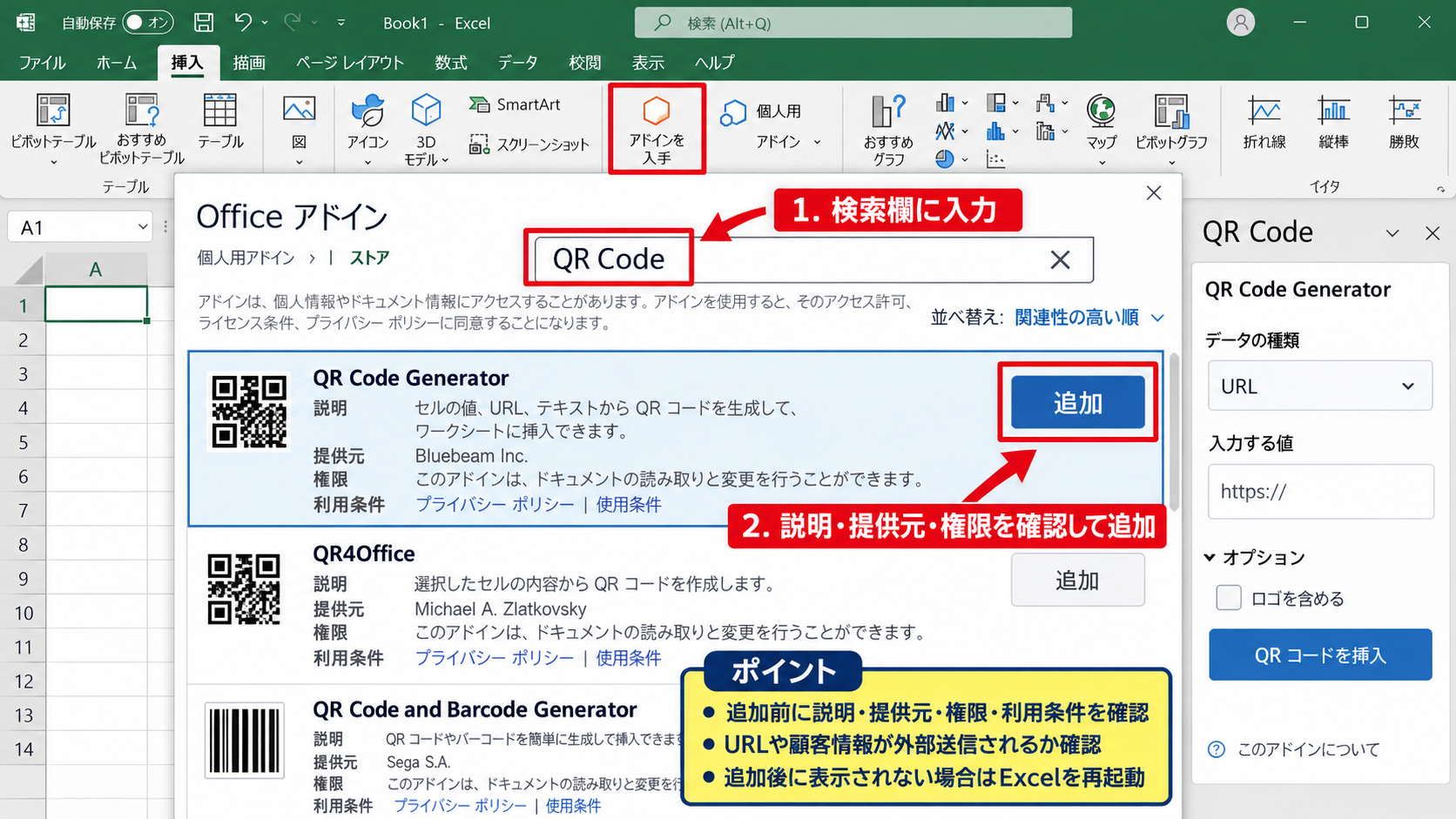Open the Maps (マップ) chart icon
The width and height of the screenshot is (1456, 819).
tap(1102, 111)
